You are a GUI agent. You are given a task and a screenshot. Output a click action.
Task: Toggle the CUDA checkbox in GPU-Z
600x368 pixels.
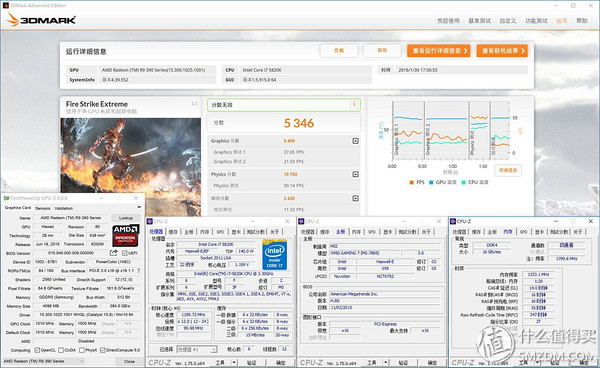pyautogui.click(x=61, y=350)
